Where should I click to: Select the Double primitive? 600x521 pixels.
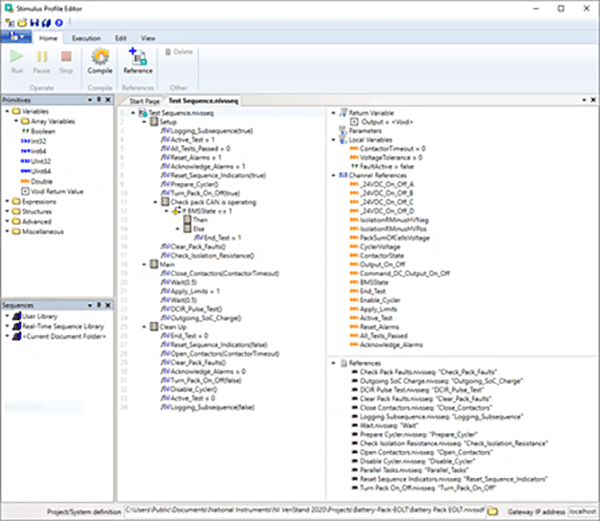tap(37, 181)
